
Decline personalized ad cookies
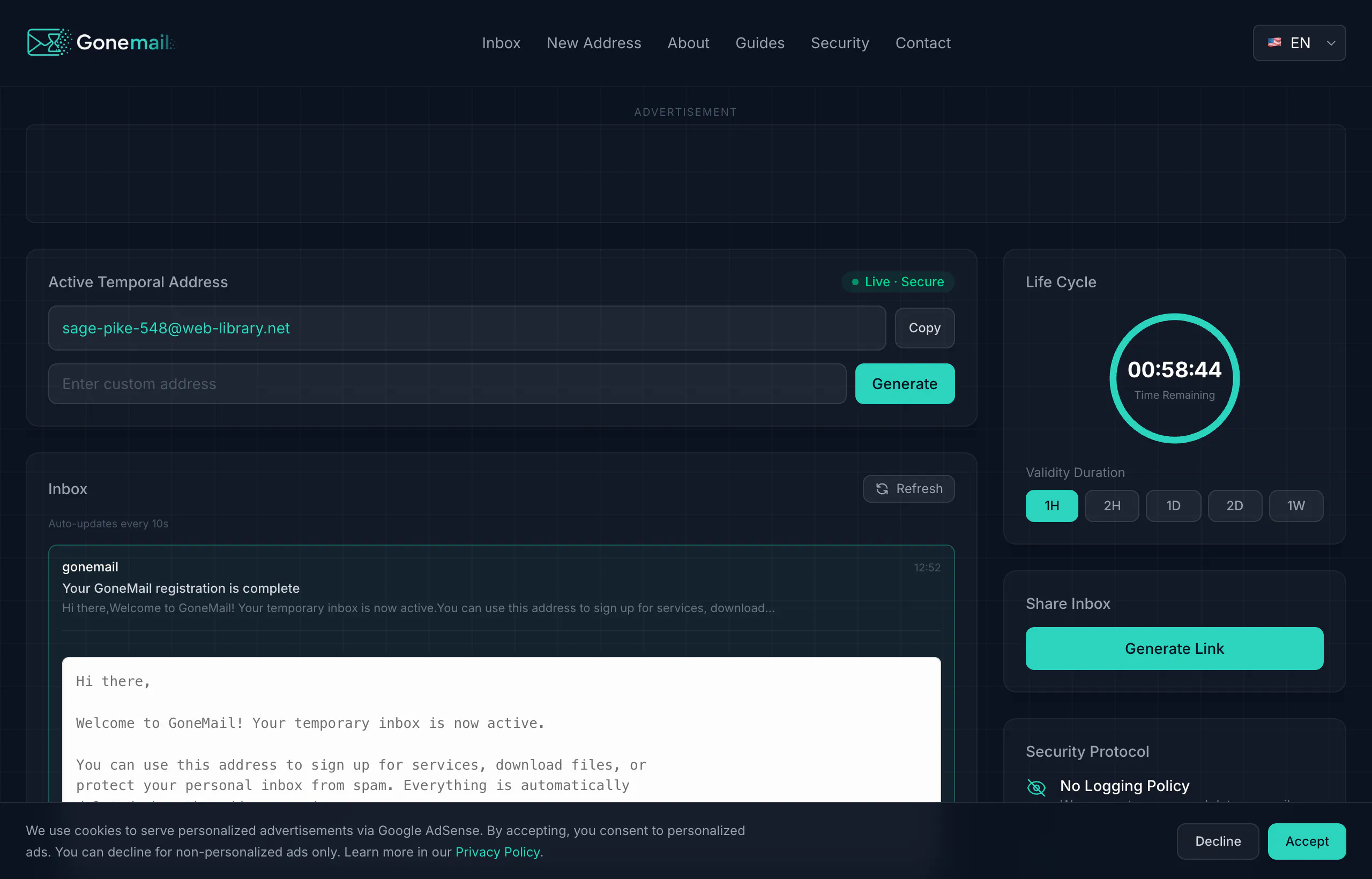click(x=1218, y=841)
